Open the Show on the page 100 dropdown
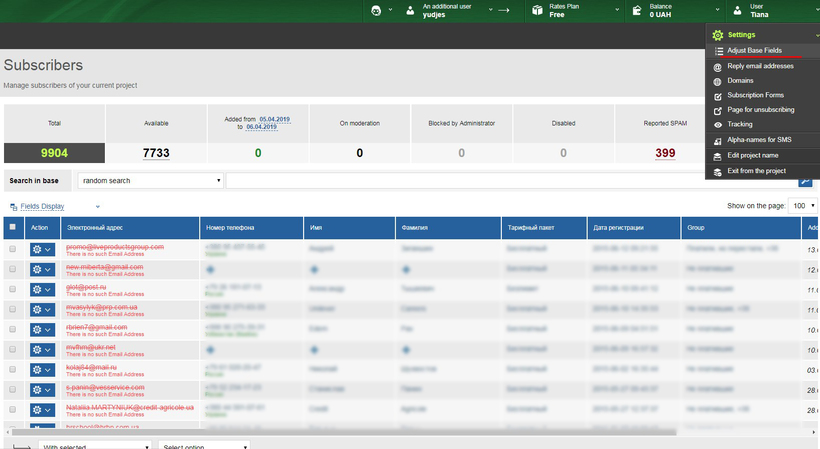 803,206
